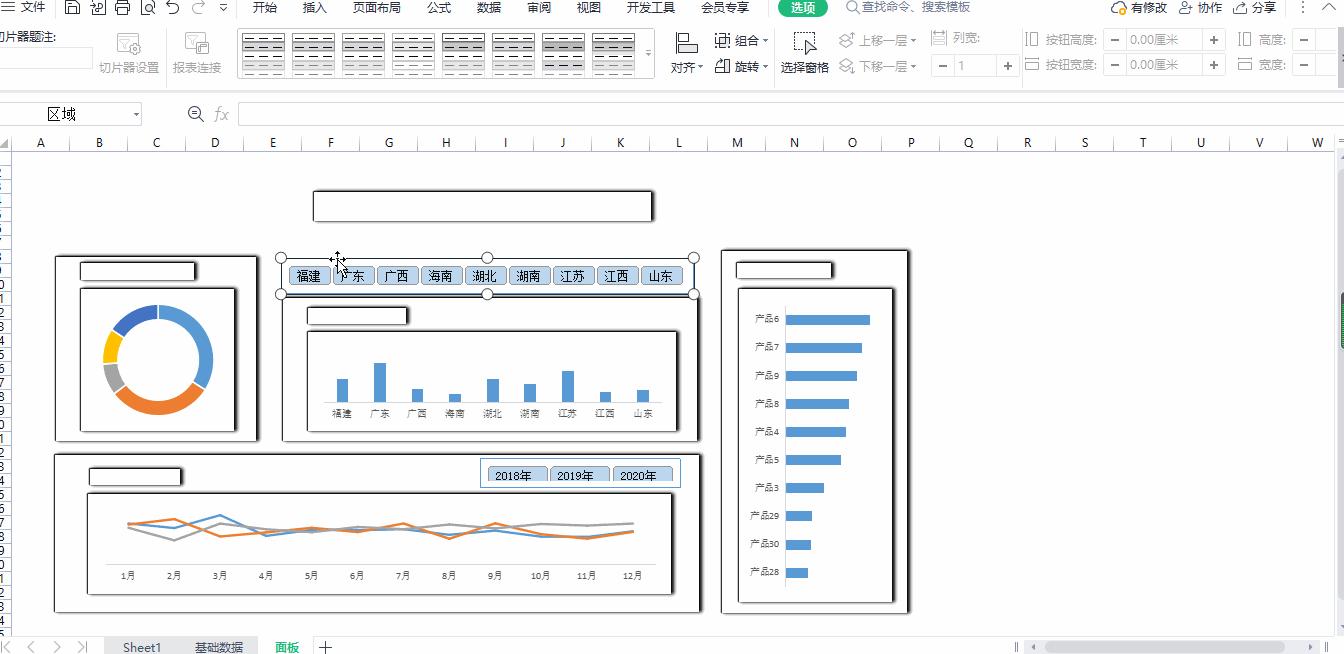1344x654 pixels.
Task: Switch to the 视图 tab
Action: coord(589,7)
